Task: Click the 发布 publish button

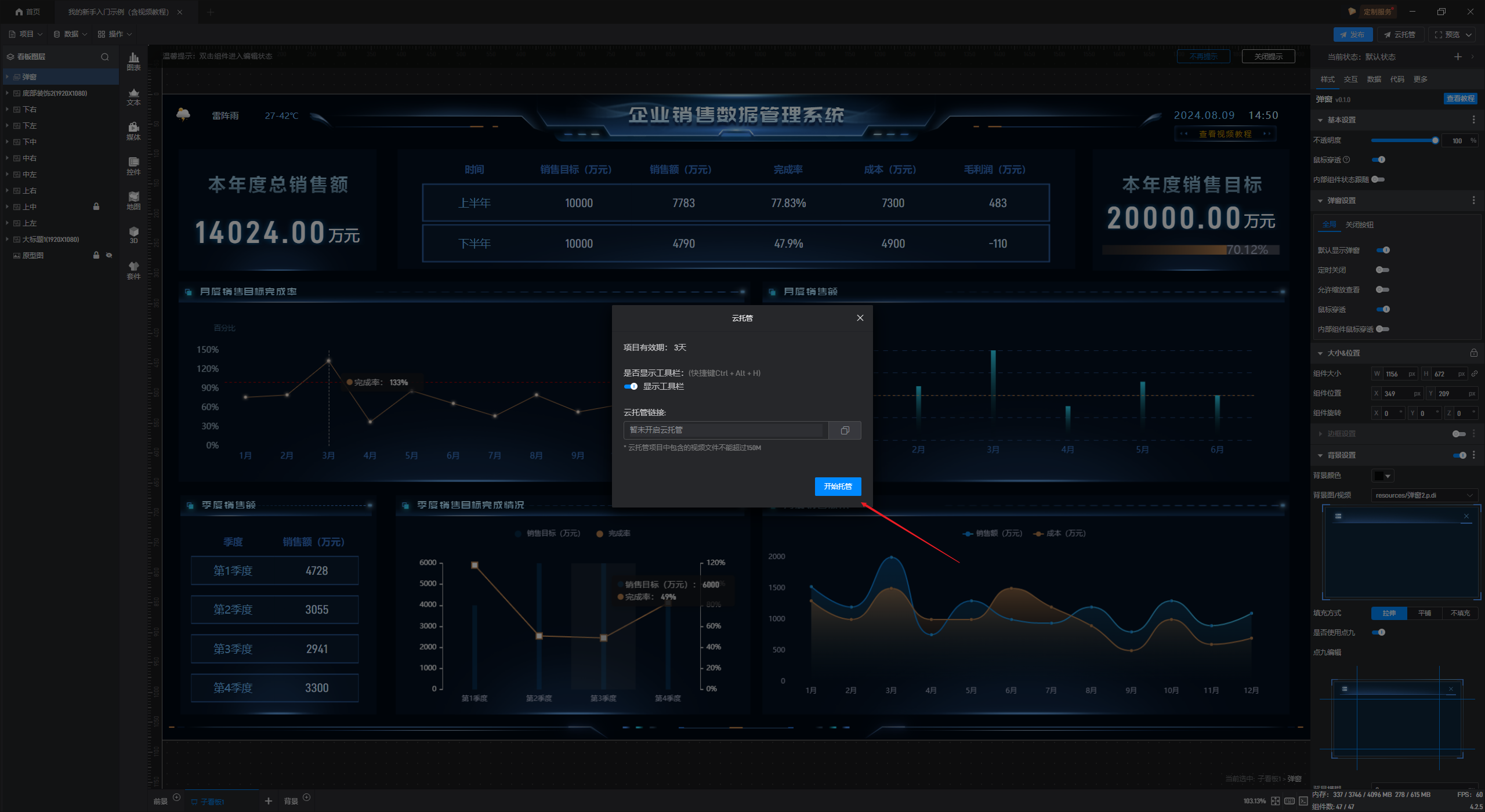Action: 1353,35
